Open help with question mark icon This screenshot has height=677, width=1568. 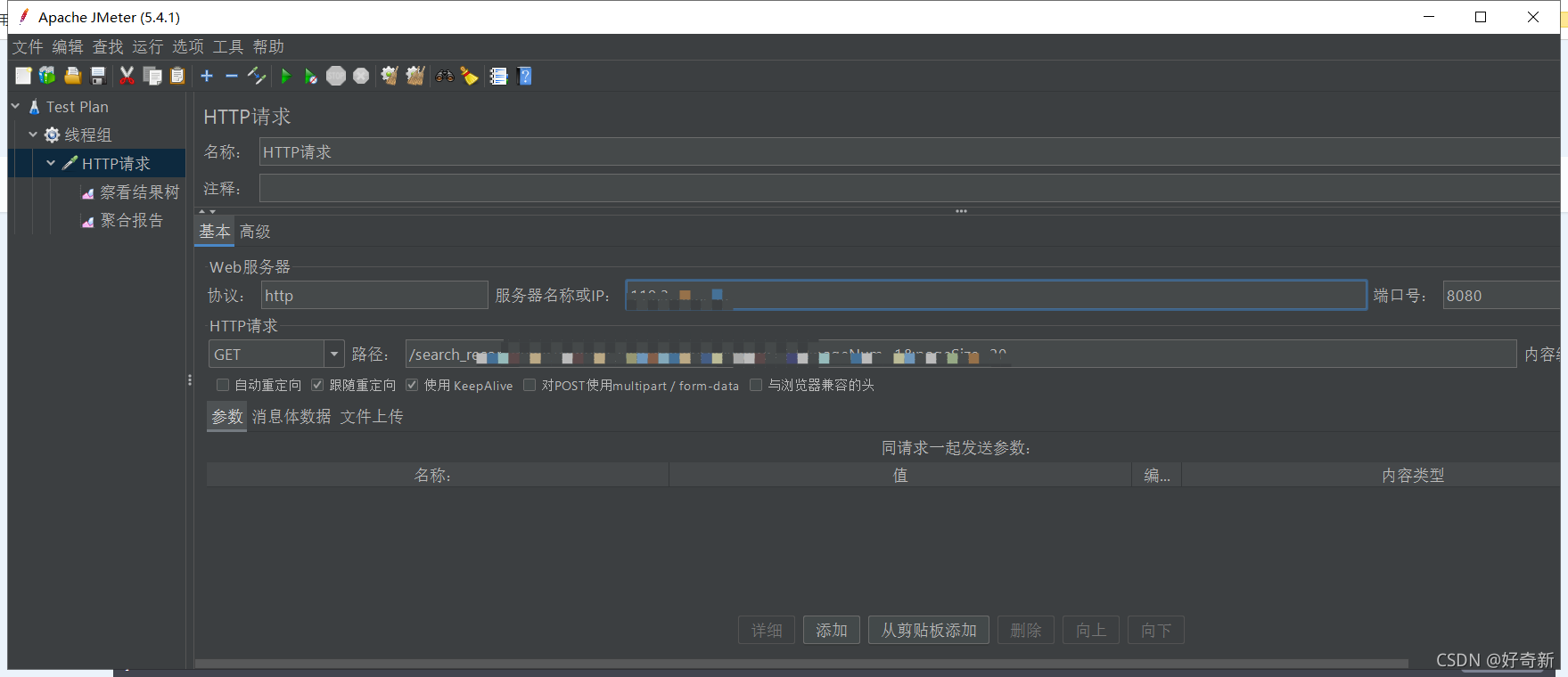click(x=525, y=76)
